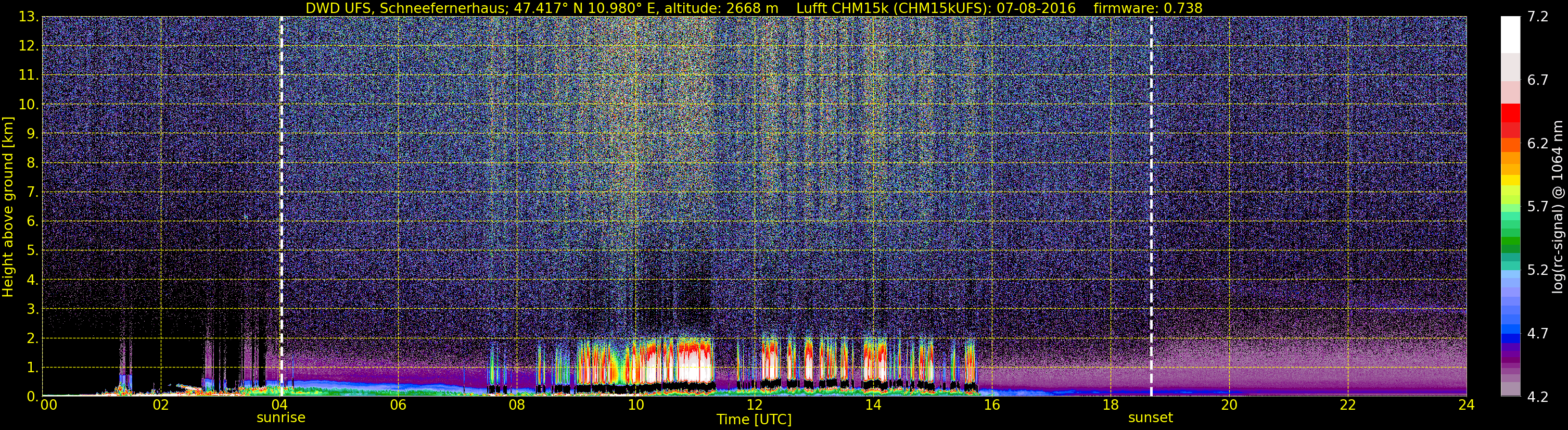Click the 'log(rc-signal) @ 1064 nm' colorbar label
The width and height of the screenshot is (1568, 430).
tap(1558, 207)
